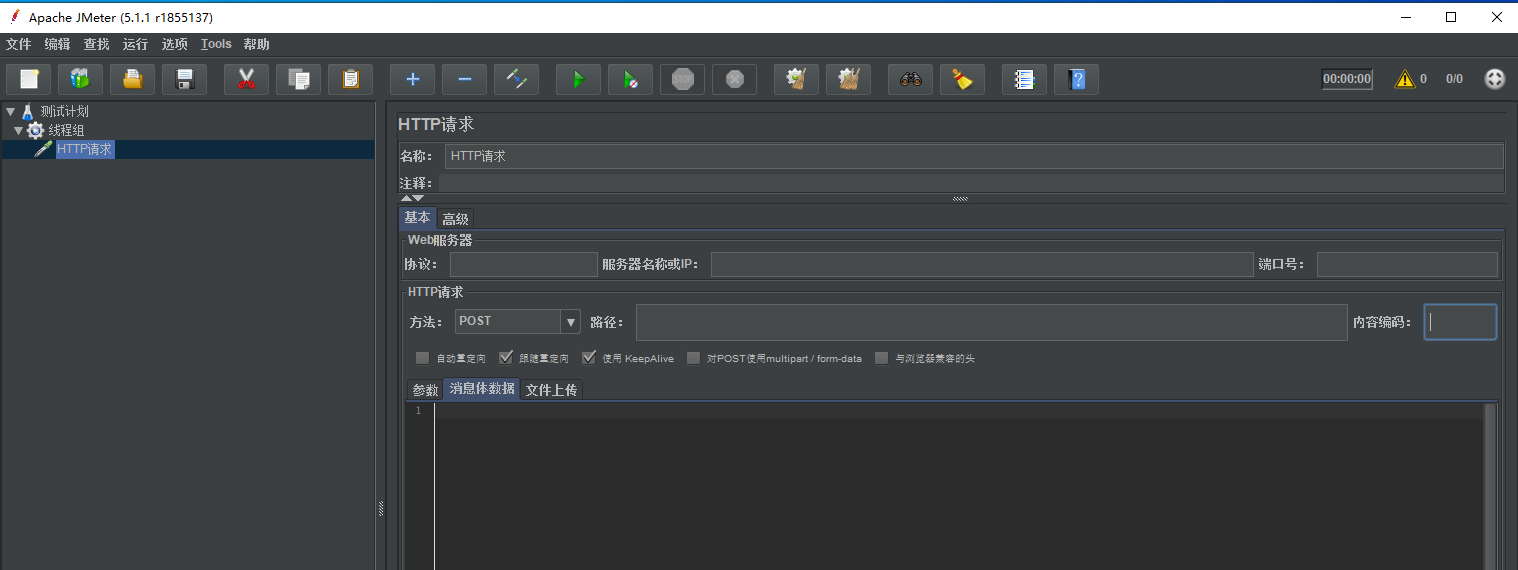Select the HTTP请求 sampler in tree
The width and height of the screenshot is (1518, 570).
tap(84, 149)
